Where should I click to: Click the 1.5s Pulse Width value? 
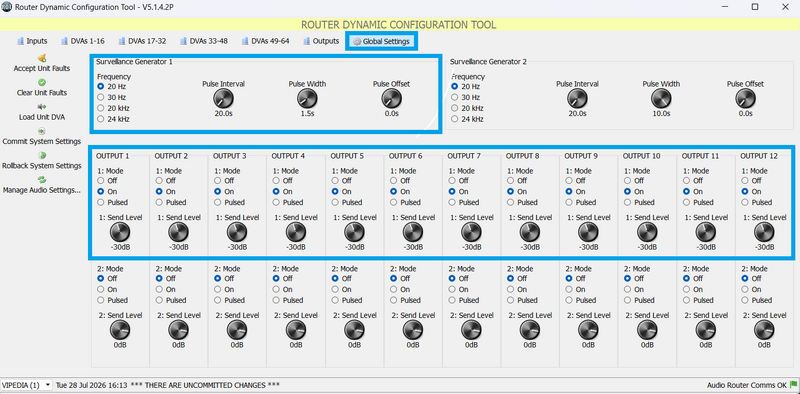[x=307, y=113]
